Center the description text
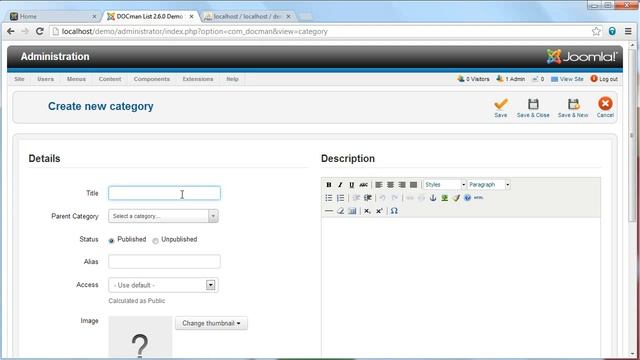Screen dimensions: 640x360 390,185
